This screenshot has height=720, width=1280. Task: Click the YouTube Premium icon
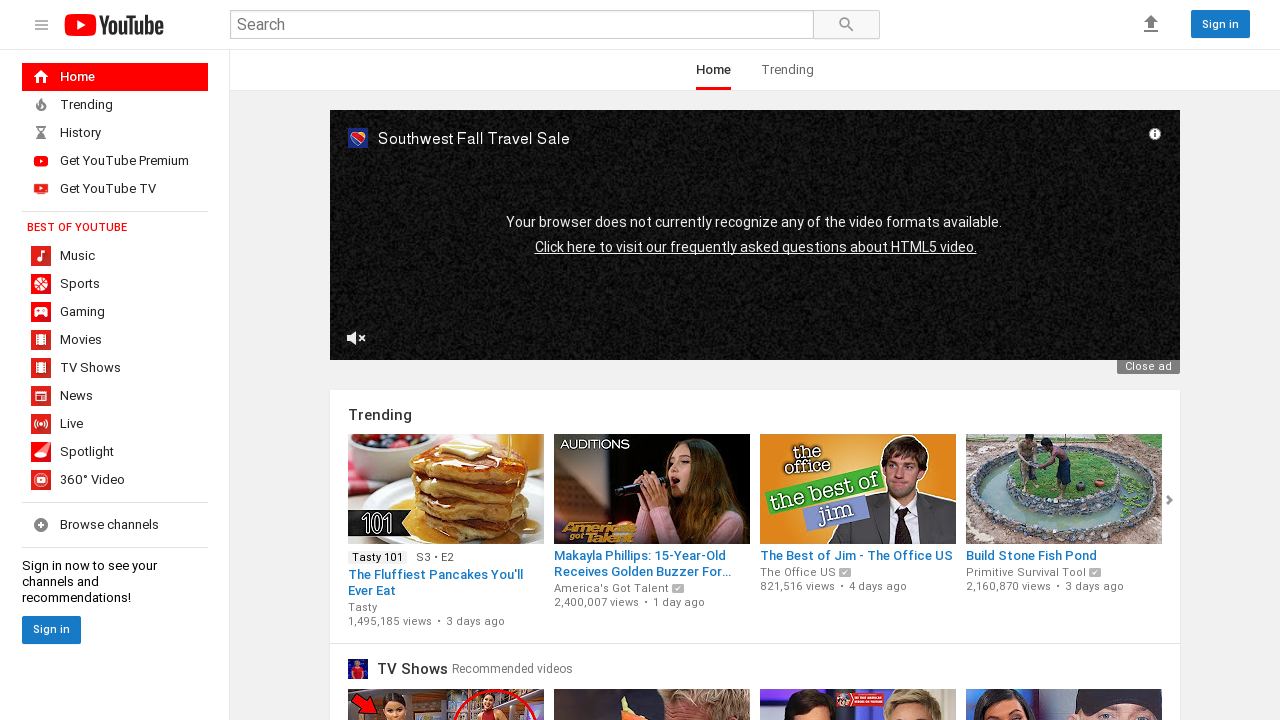click(x=41, y=161)
